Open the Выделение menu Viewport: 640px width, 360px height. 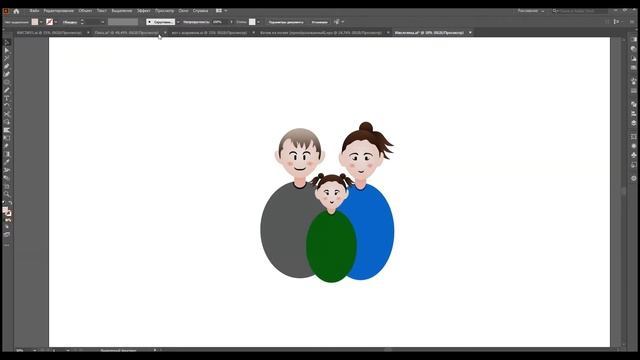[122, 11]
